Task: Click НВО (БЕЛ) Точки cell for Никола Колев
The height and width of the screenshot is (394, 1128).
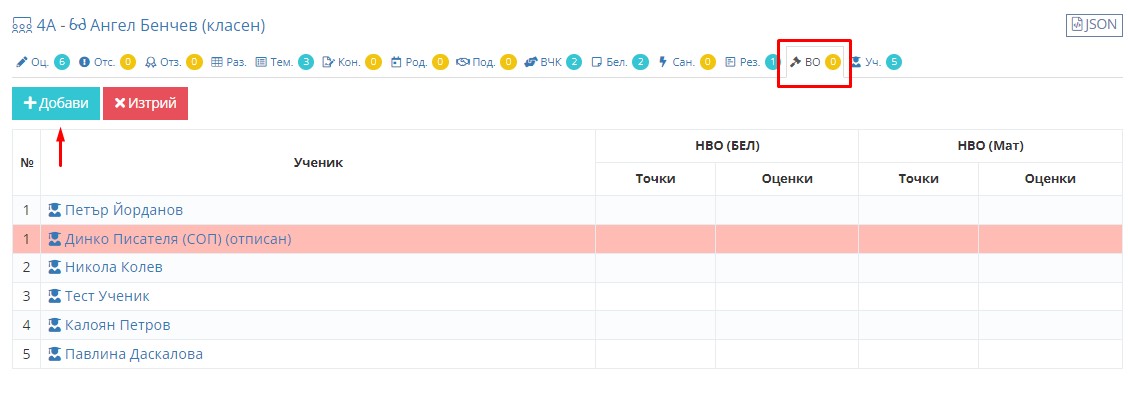Action: tap(655, 267)
